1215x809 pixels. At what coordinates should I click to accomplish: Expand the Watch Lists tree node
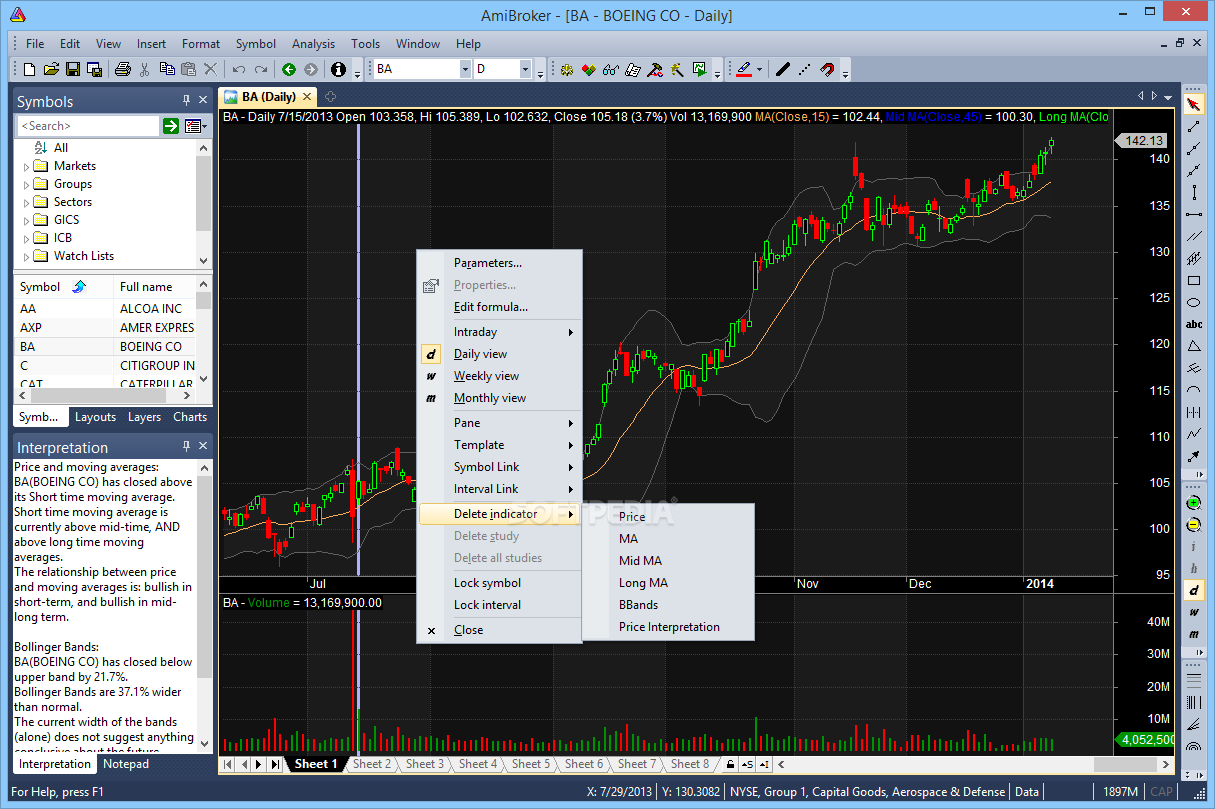coord(26,256)
